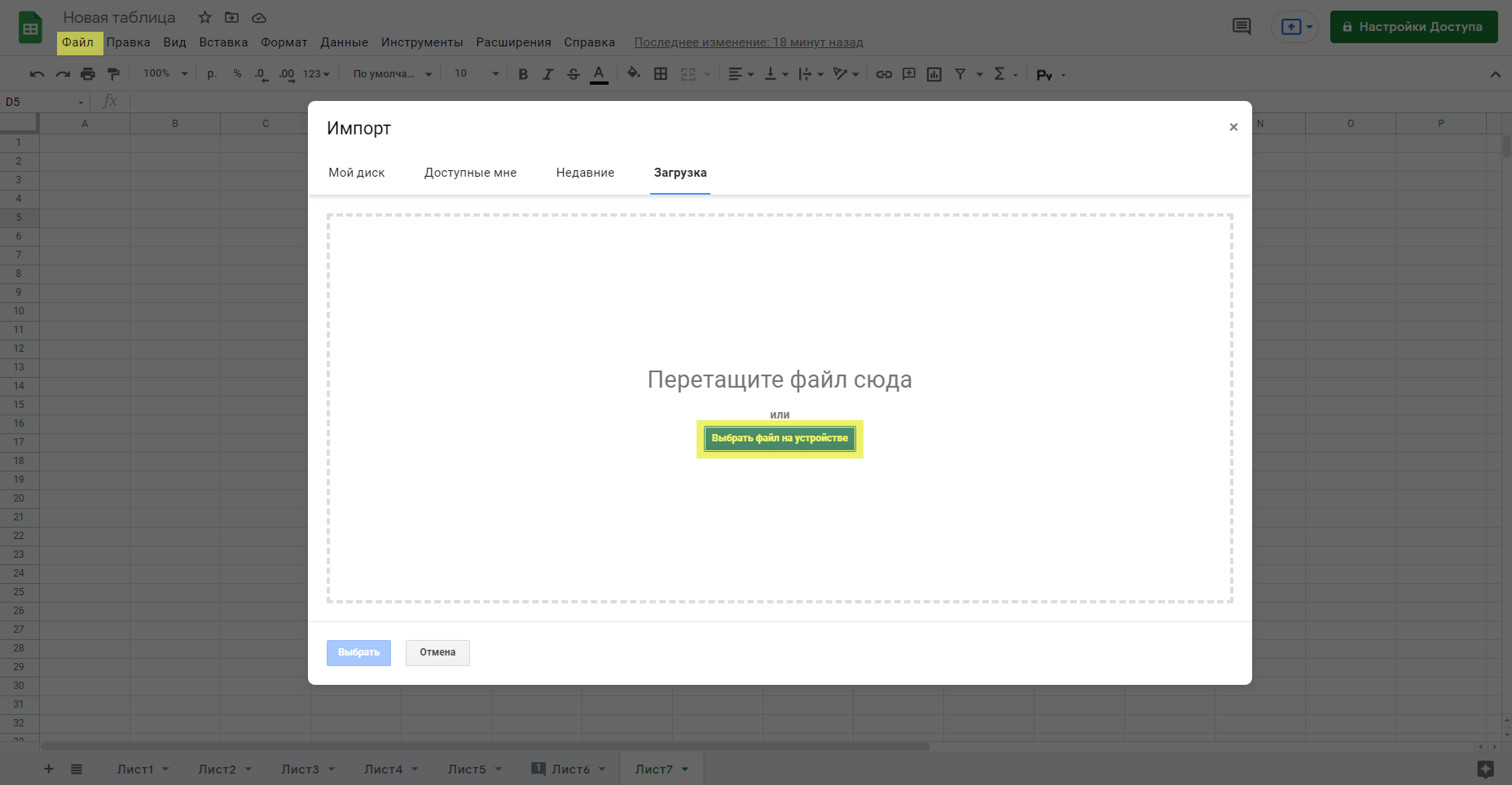
Task: Open the Расширения menu
Action: 513,42
